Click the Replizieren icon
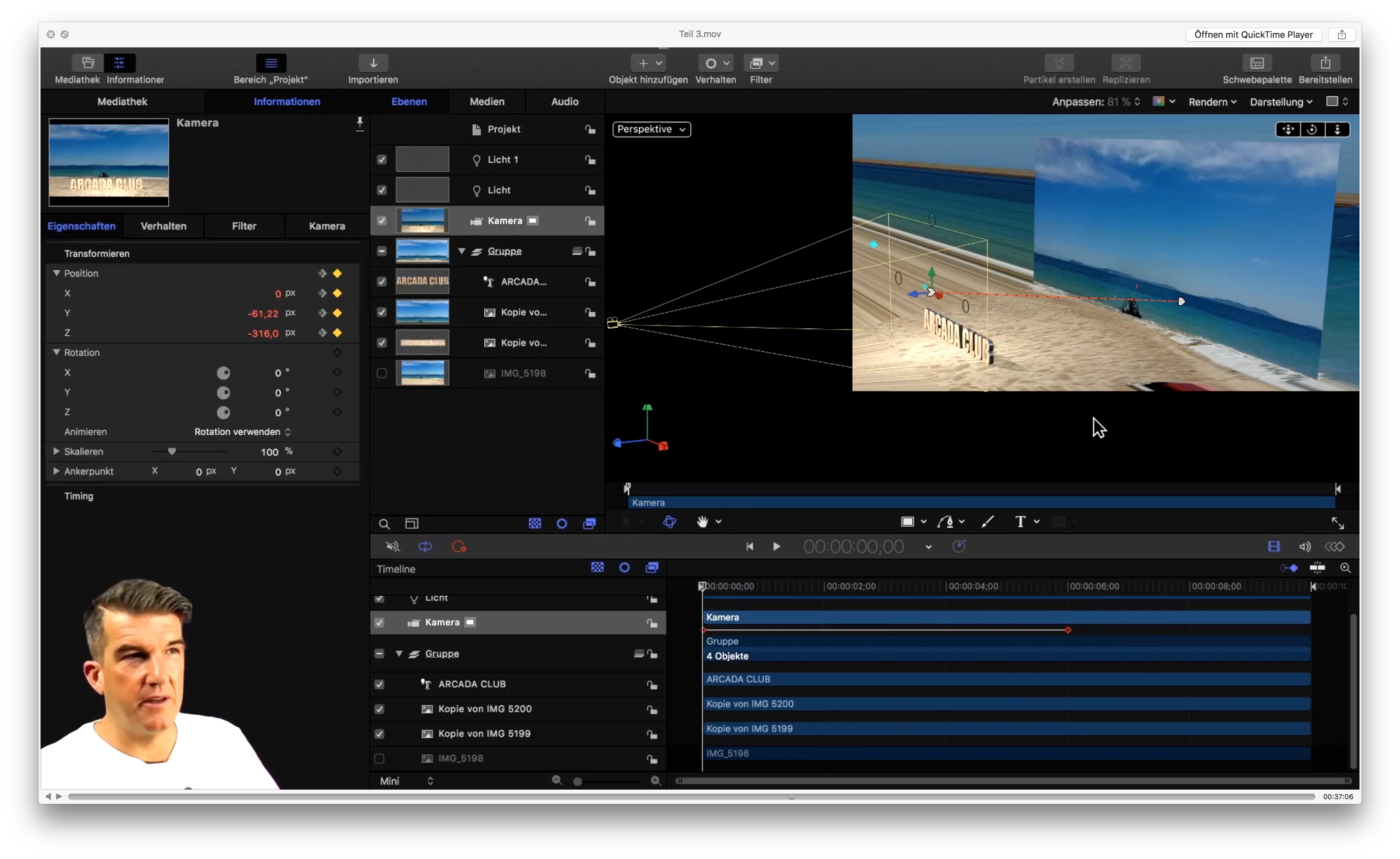 point(1126,63)
